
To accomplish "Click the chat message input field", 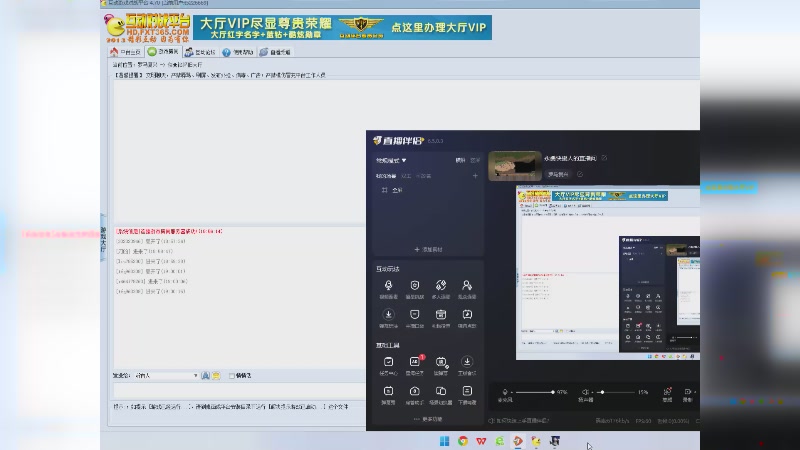I will click(x=239, y=391).
